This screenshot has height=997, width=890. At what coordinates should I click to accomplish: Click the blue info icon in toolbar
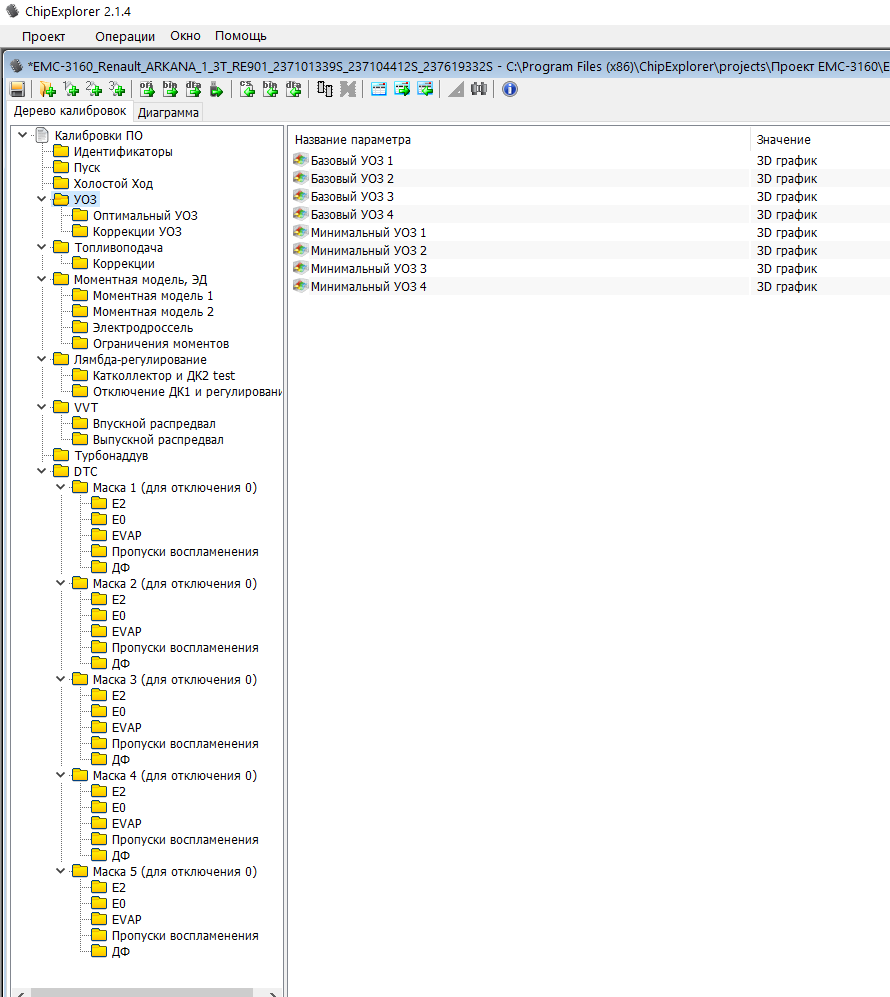(510, 89)
